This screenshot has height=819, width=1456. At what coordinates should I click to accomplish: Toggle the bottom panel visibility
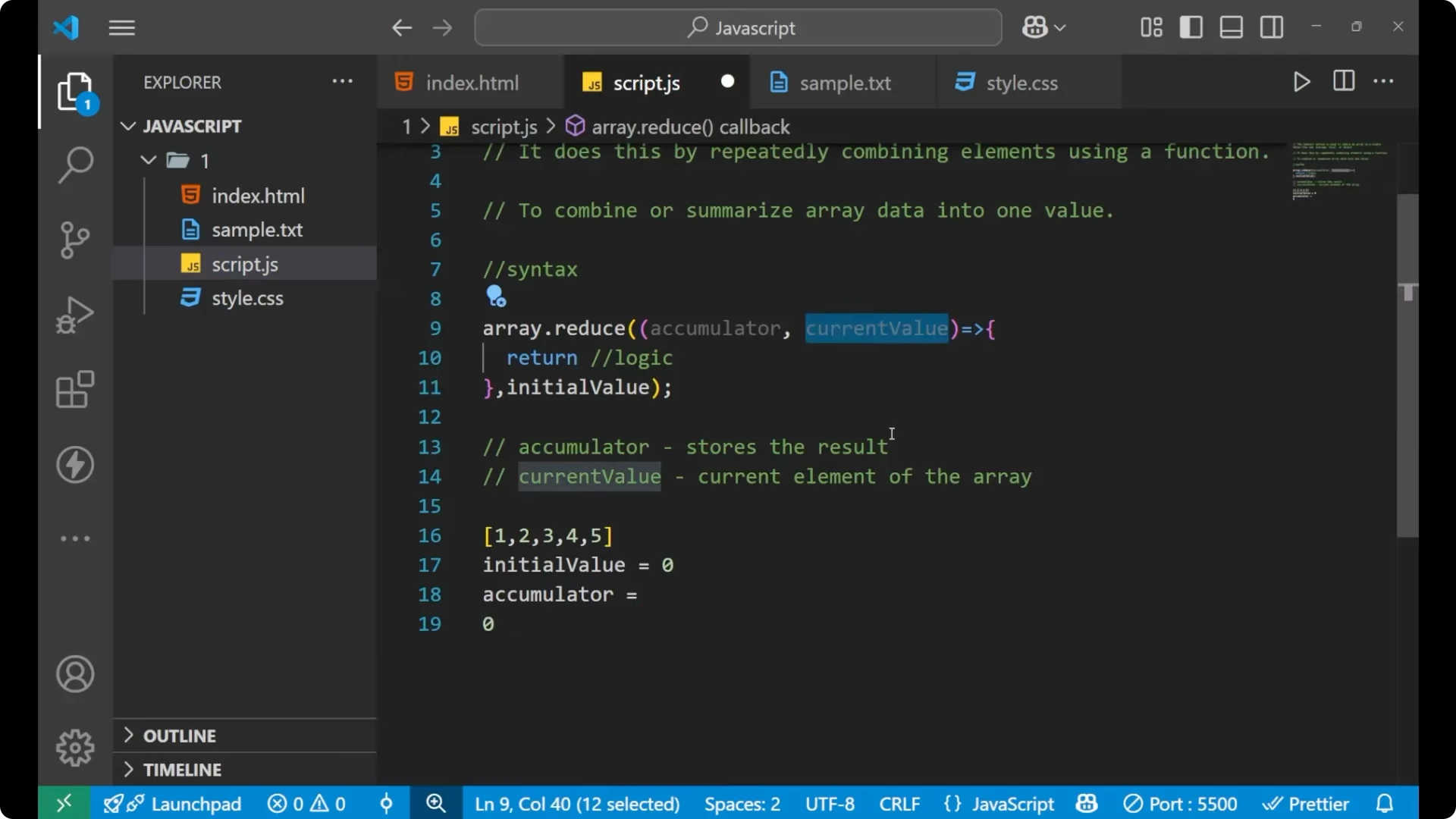(x=1230, y=27)
